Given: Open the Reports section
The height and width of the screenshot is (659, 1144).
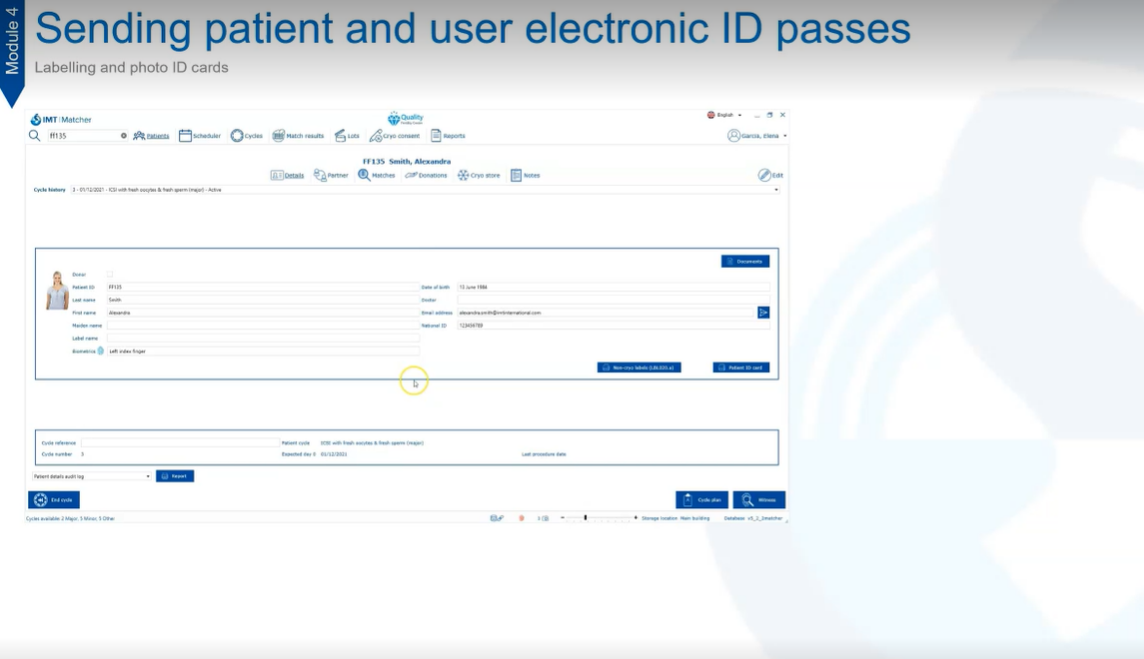Looking at the screenshot, I should pyautogui.click(x=436, y=136).
